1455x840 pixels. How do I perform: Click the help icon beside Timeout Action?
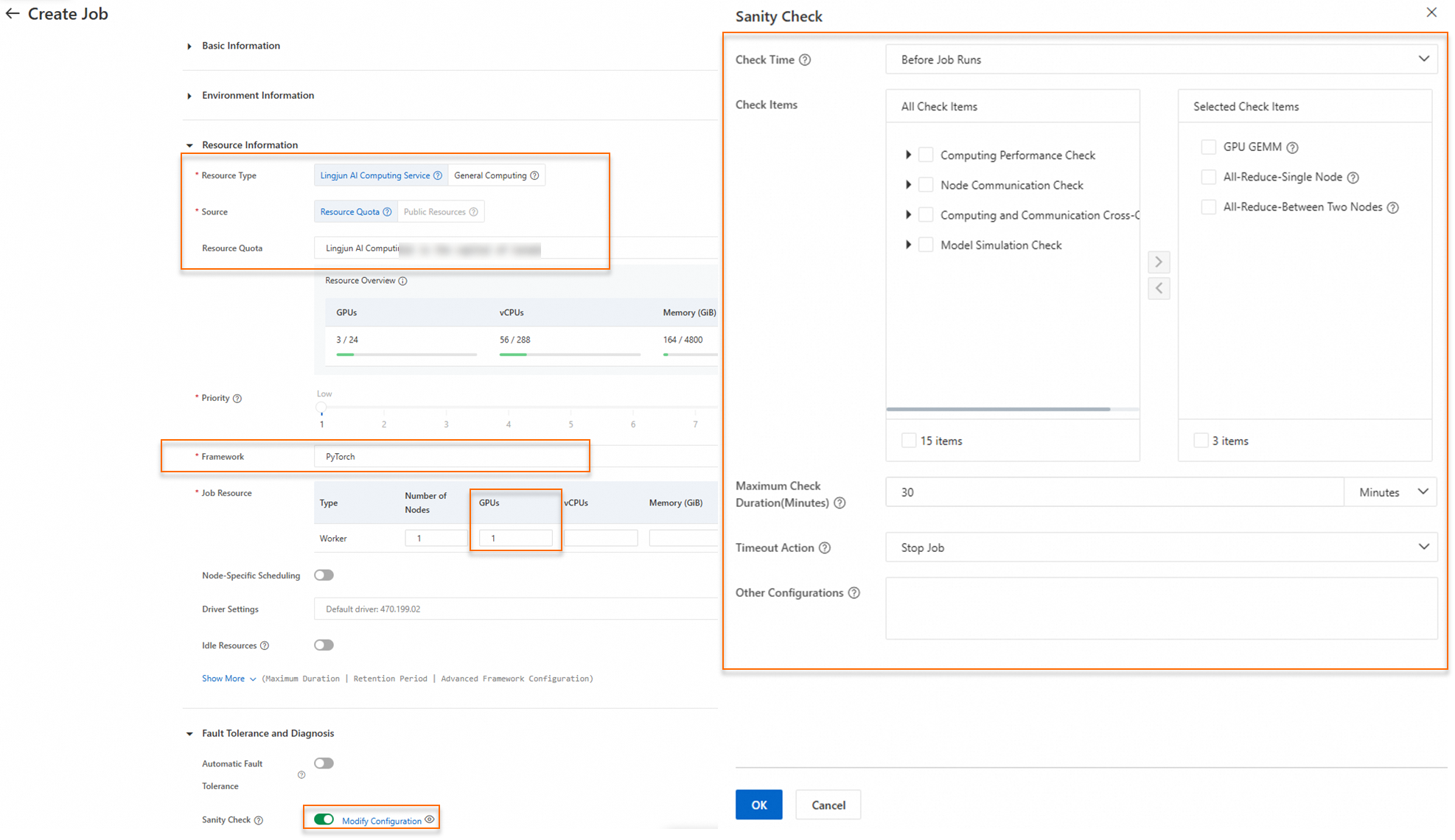click(825, 548)
